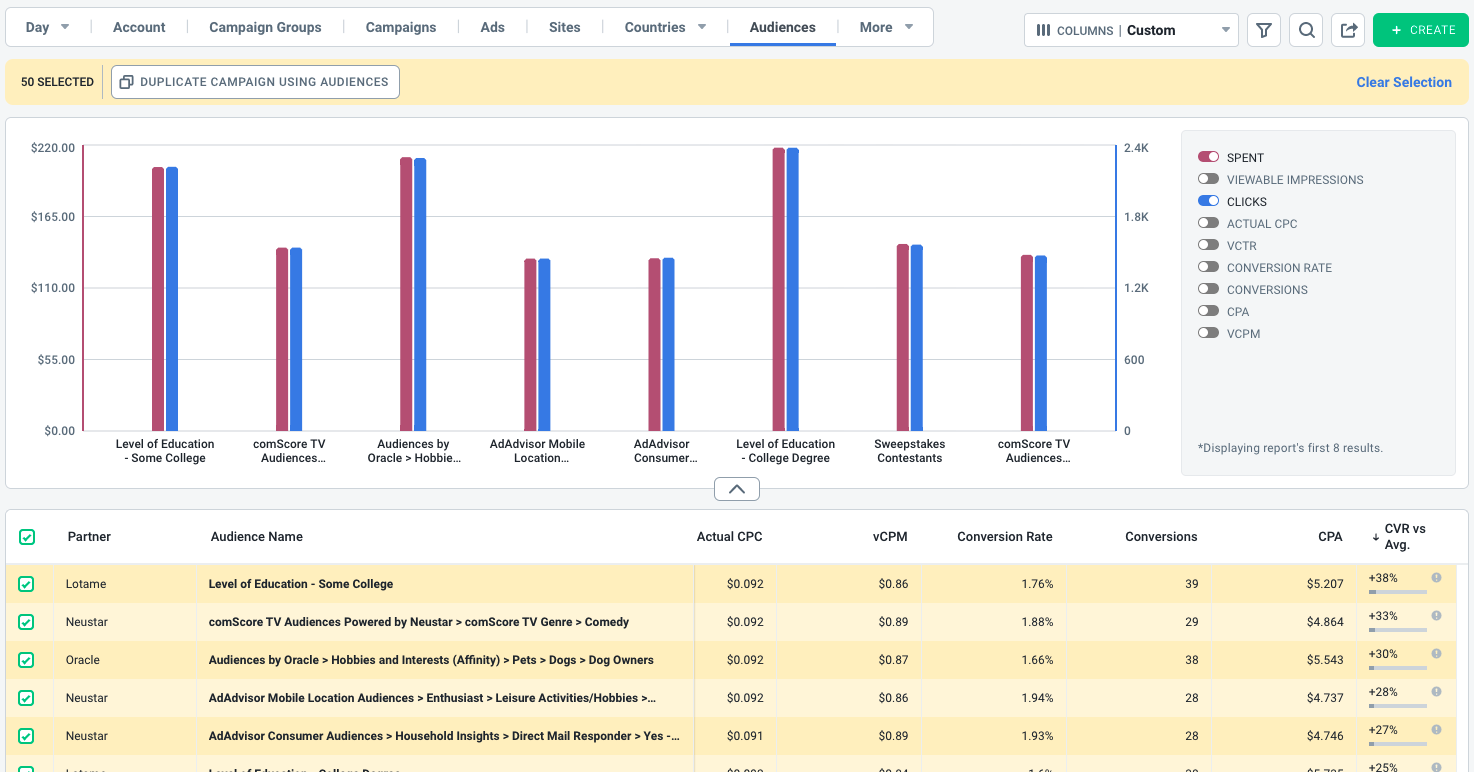Click Duplicate Campaign Using Audiences button
The width and height of the screenshot is (1474, 772).
coord(255,82)
